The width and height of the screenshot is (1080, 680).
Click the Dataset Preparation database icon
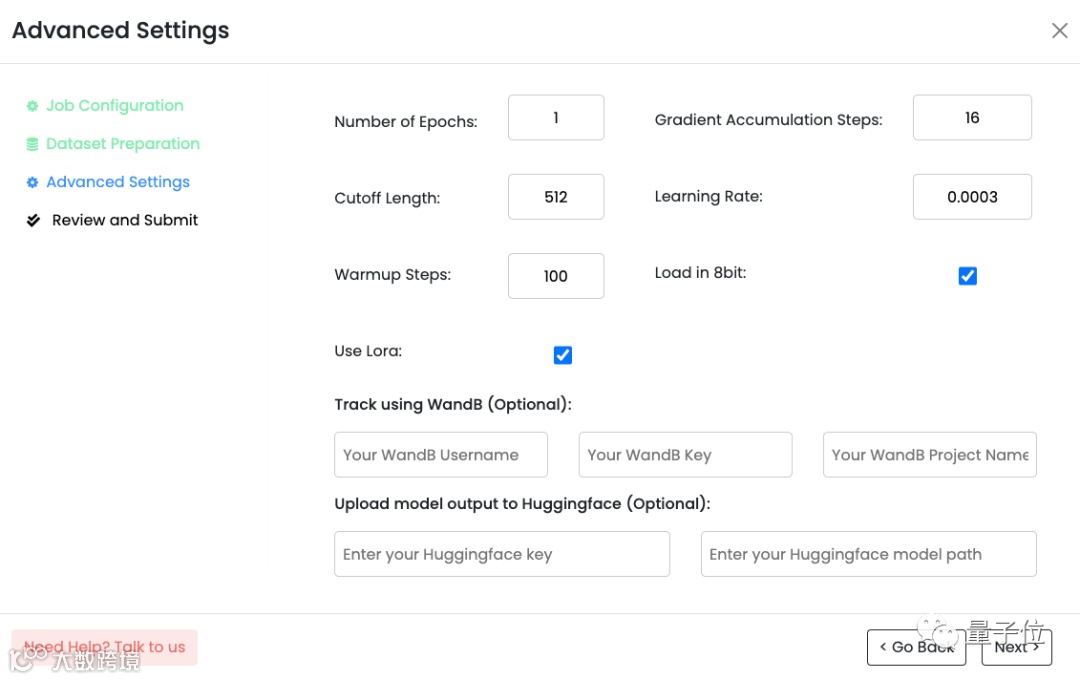[x=32, y=144]
